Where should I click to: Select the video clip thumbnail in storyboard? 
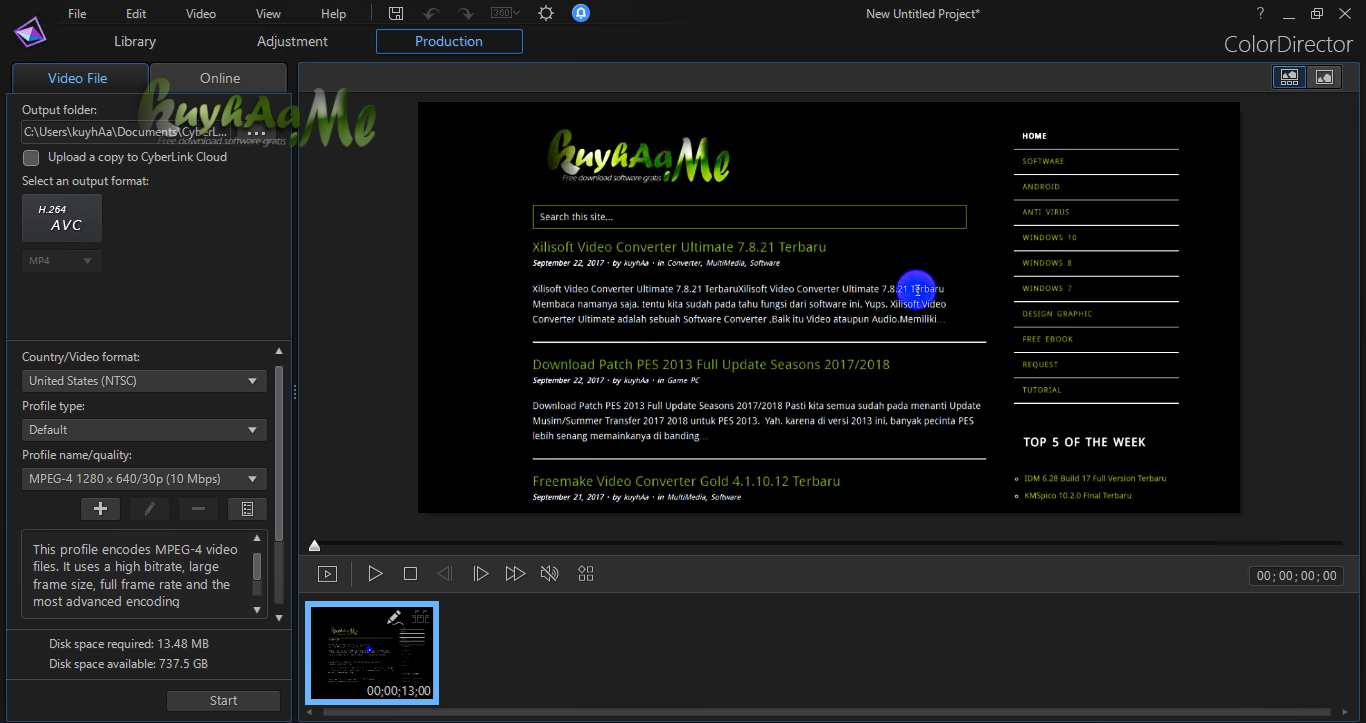tap(371, 653)
